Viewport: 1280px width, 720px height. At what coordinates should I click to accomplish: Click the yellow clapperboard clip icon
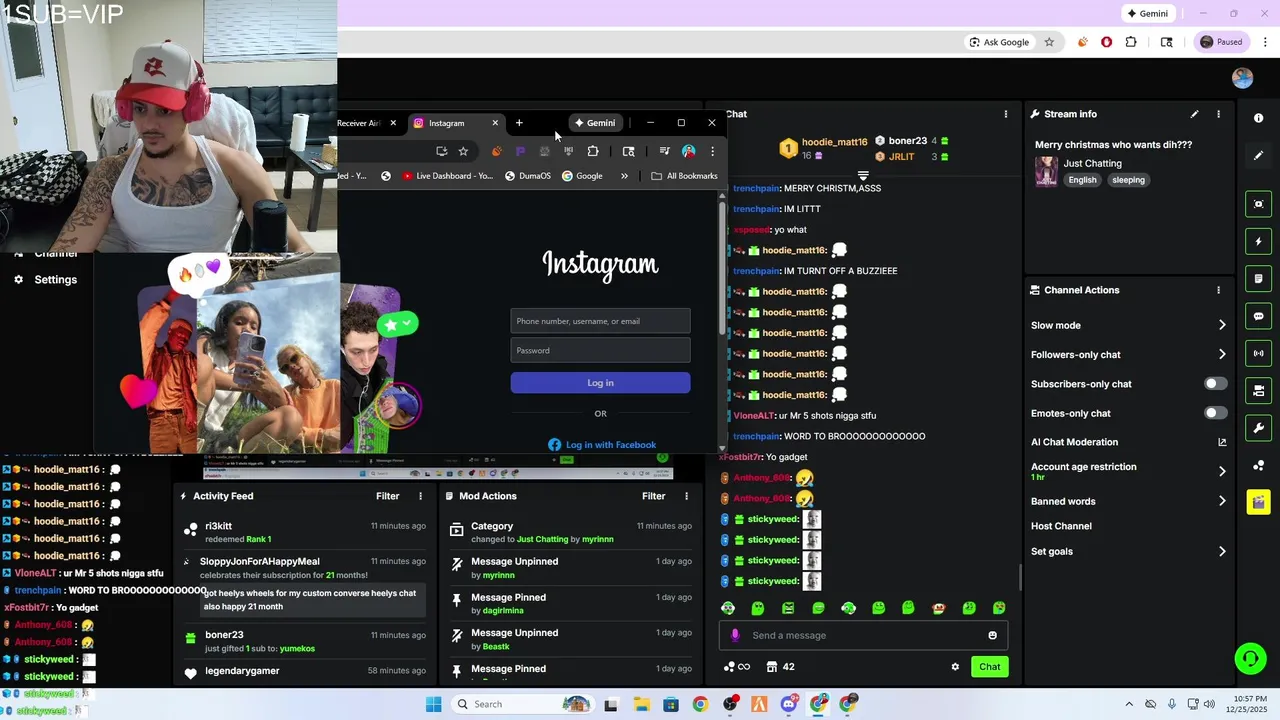(1258, 502)
